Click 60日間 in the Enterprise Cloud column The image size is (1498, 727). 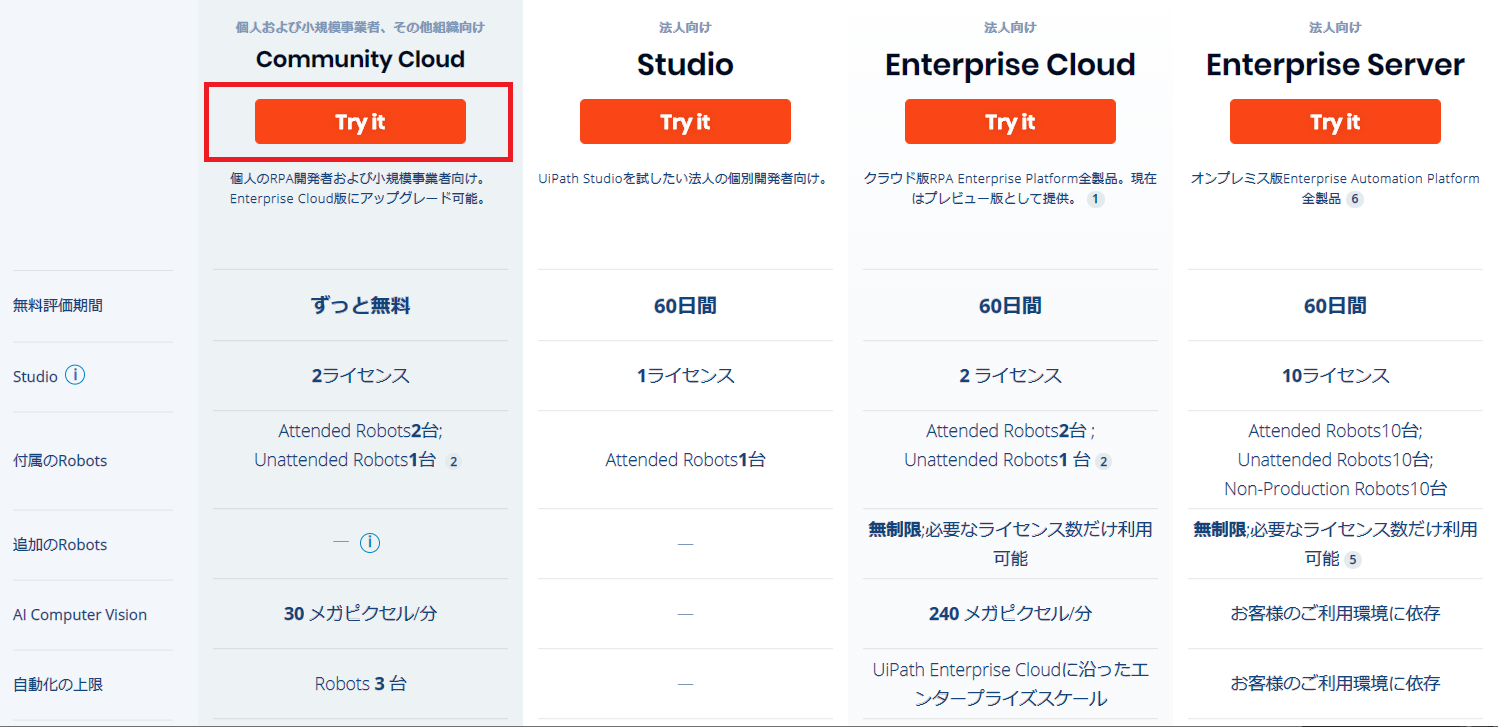[1010, 306]
